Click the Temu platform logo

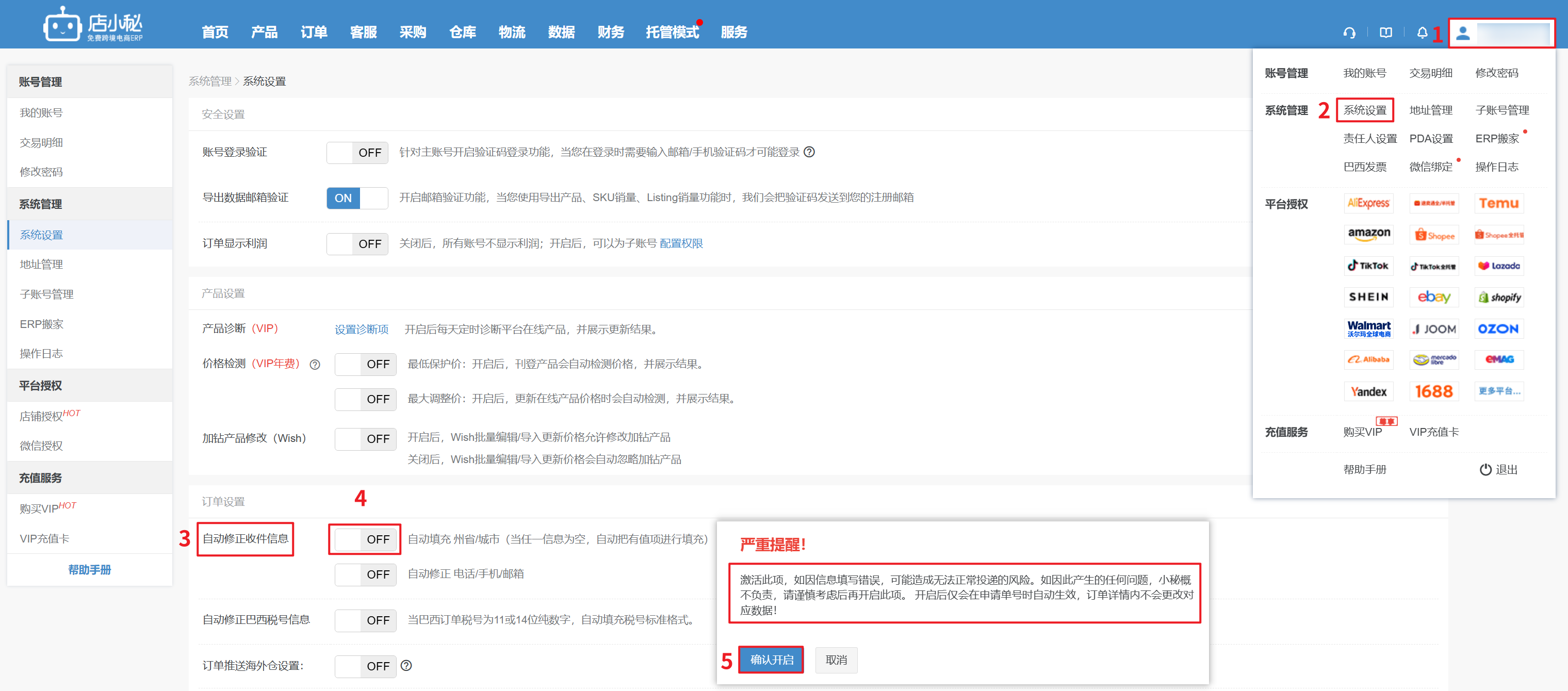tap(1498, 203)
